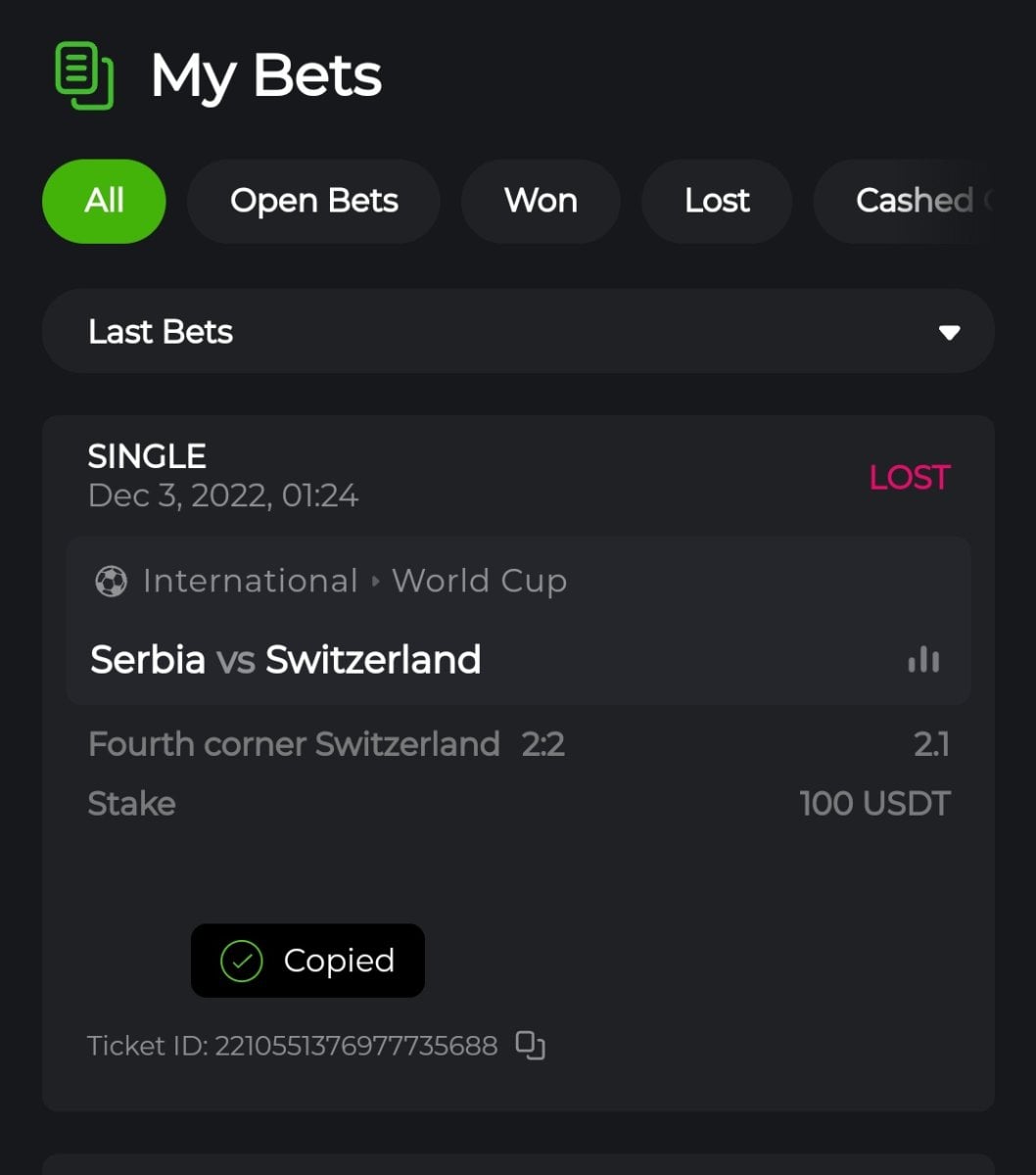The image size is (1036, 1175).
Task: Switch to the Open Bets filter
Action: pyautogui.click(x=313, y=201)
